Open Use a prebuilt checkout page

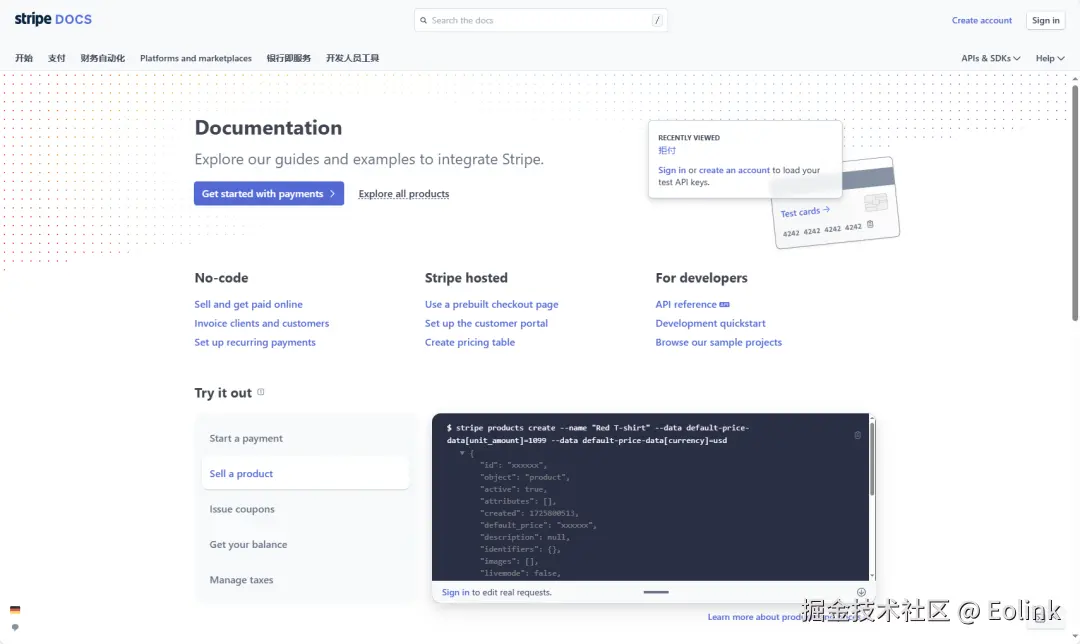tap(492, 304)
